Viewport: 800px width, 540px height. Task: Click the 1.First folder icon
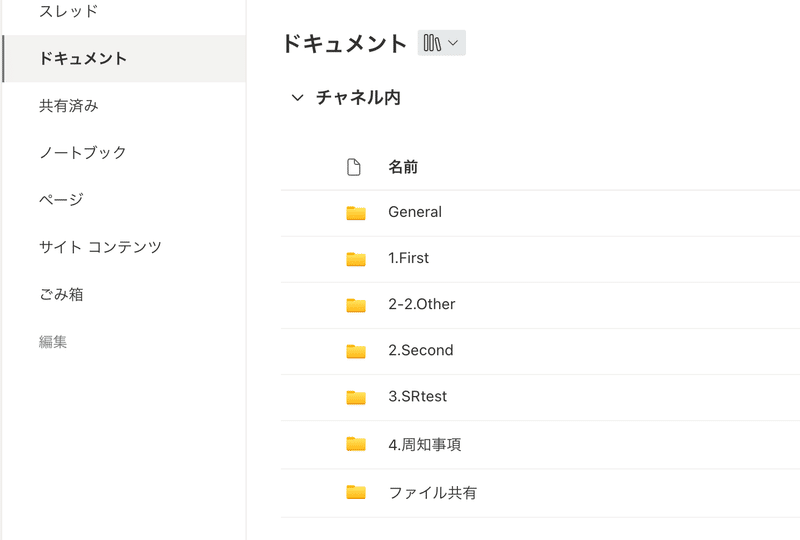[356, 259]
